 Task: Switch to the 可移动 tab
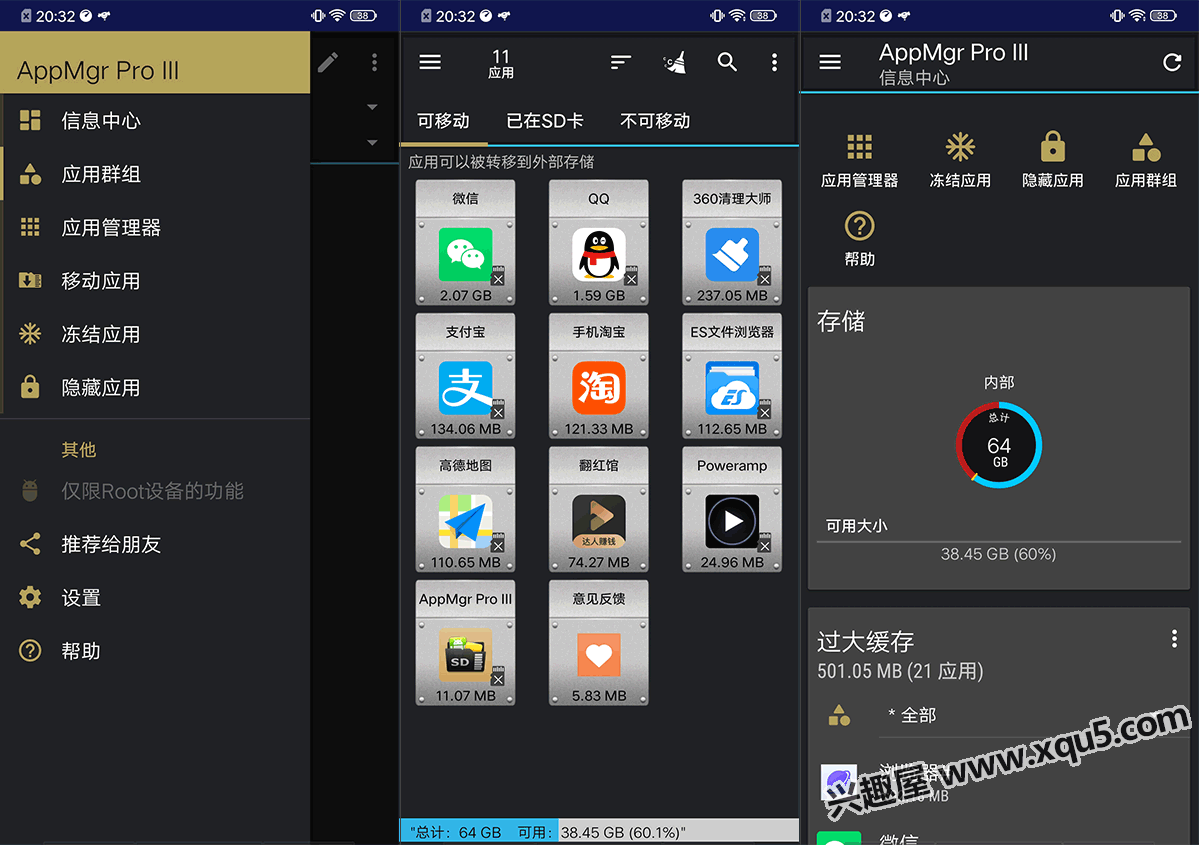(x=443, y=121)
